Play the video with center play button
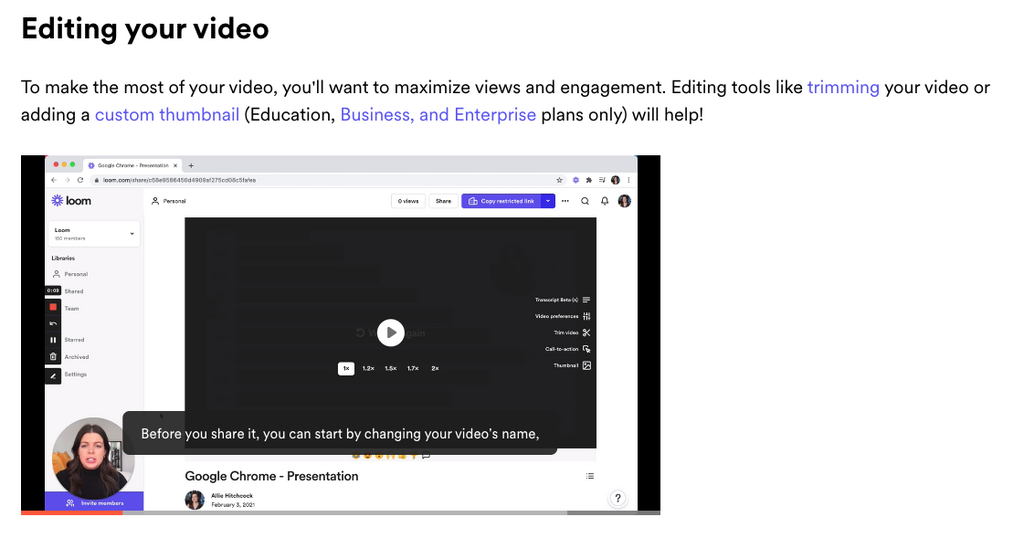This screenshot has height=538, width=1024. (390, 332)
